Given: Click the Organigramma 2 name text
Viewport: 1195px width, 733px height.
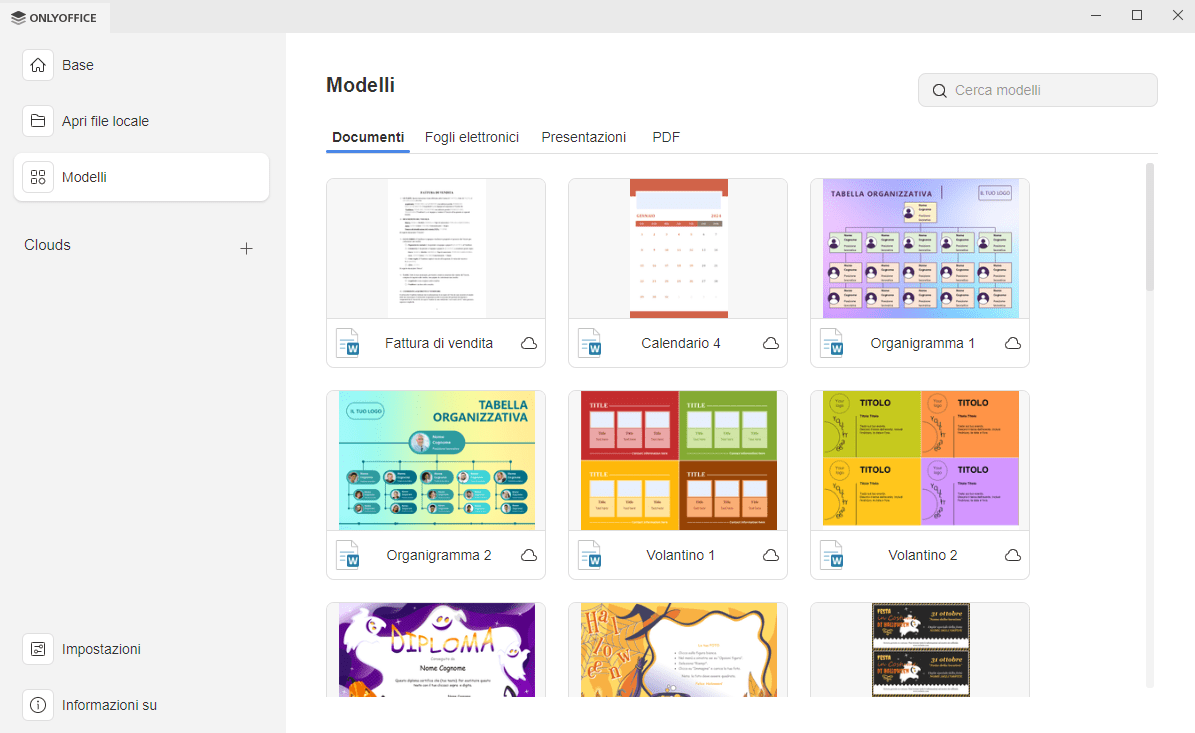Looking at the screenshot, I should tap(439, 555).
